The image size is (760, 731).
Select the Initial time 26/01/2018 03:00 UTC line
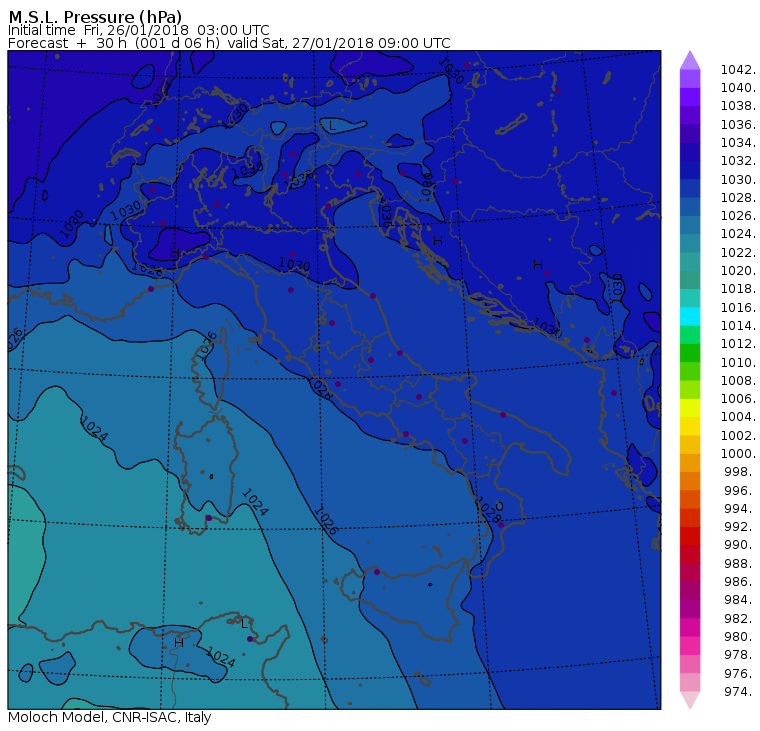click(139, 30)
